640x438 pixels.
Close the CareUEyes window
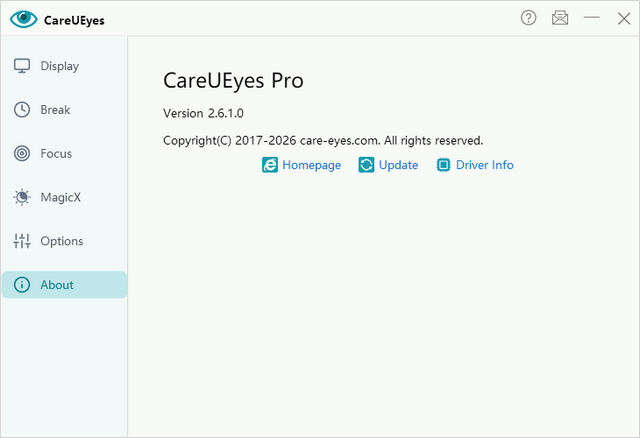tap(624, 18)
